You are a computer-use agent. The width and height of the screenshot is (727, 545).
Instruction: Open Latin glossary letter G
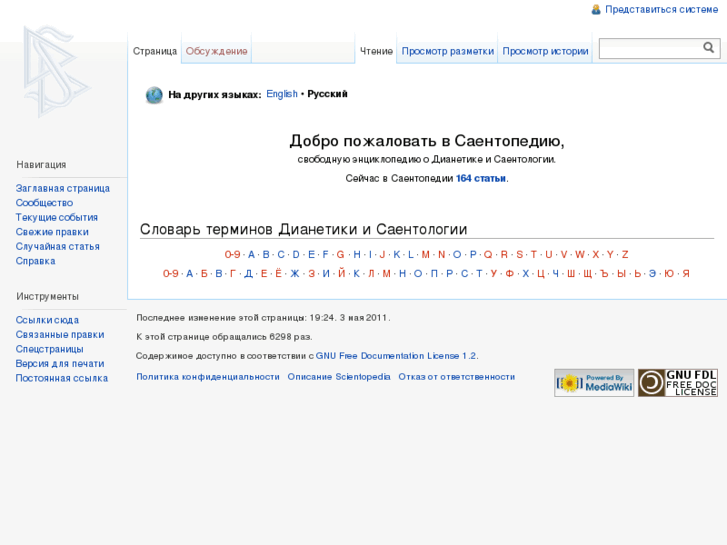[x=340, y=255]
